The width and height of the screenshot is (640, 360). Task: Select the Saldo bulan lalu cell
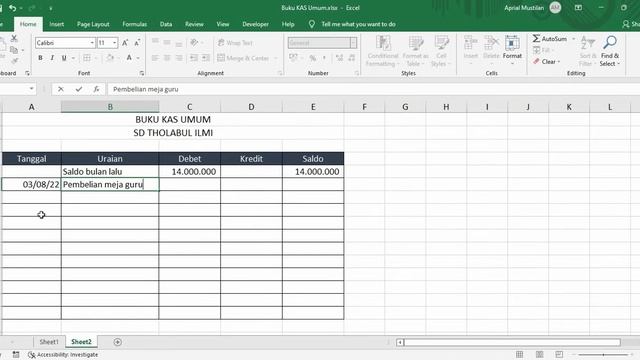tap(110, 171)
